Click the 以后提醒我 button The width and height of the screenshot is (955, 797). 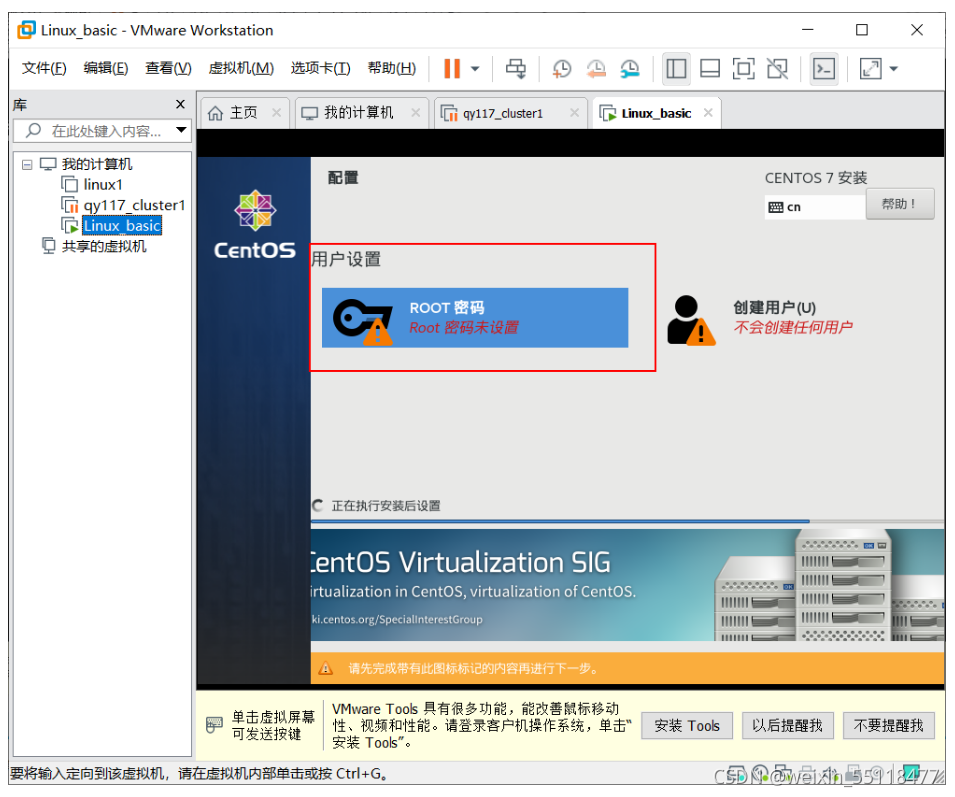pos(788,726)
